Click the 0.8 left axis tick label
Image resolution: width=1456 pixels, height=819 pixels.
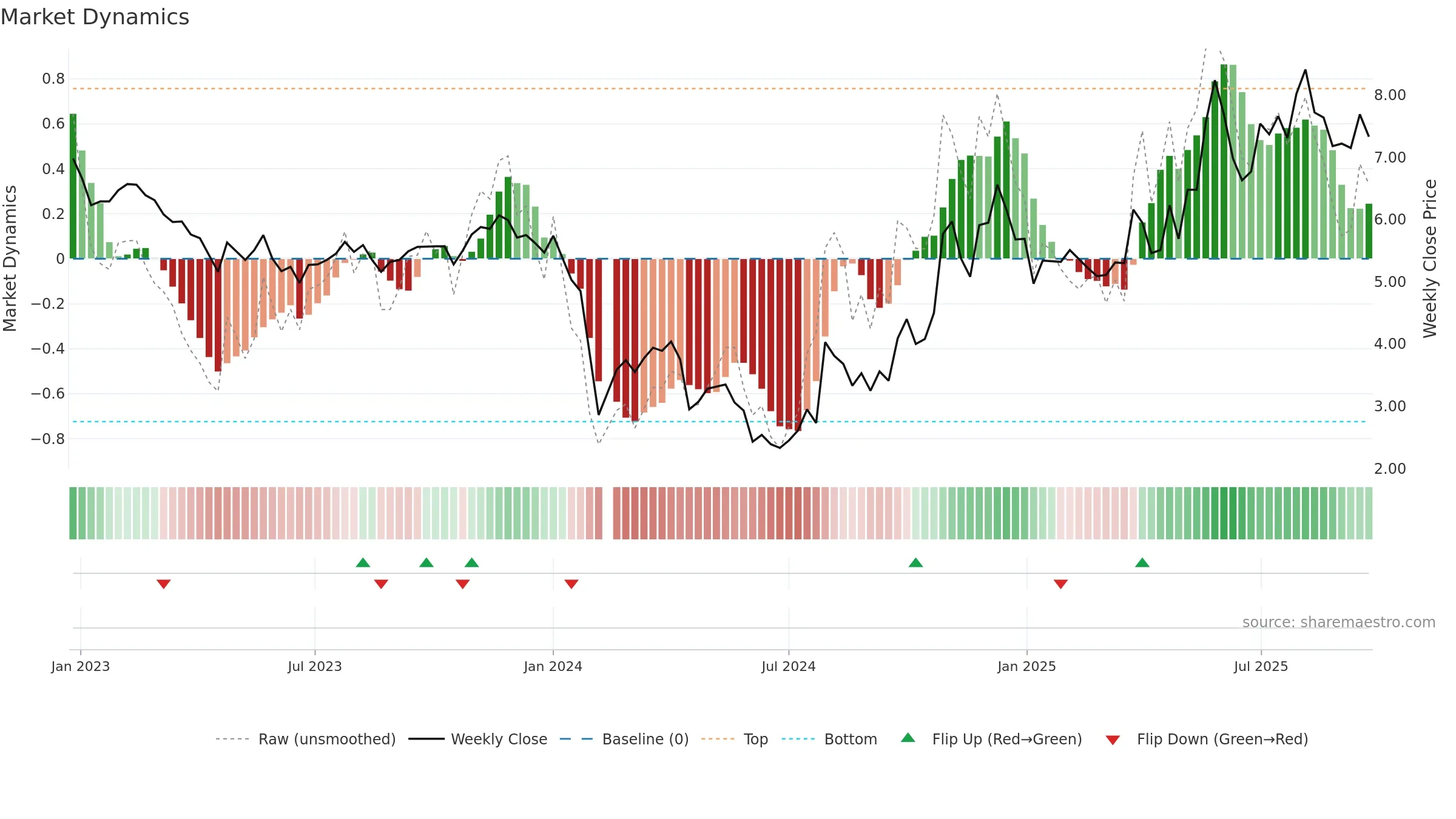tap(53, 79)
